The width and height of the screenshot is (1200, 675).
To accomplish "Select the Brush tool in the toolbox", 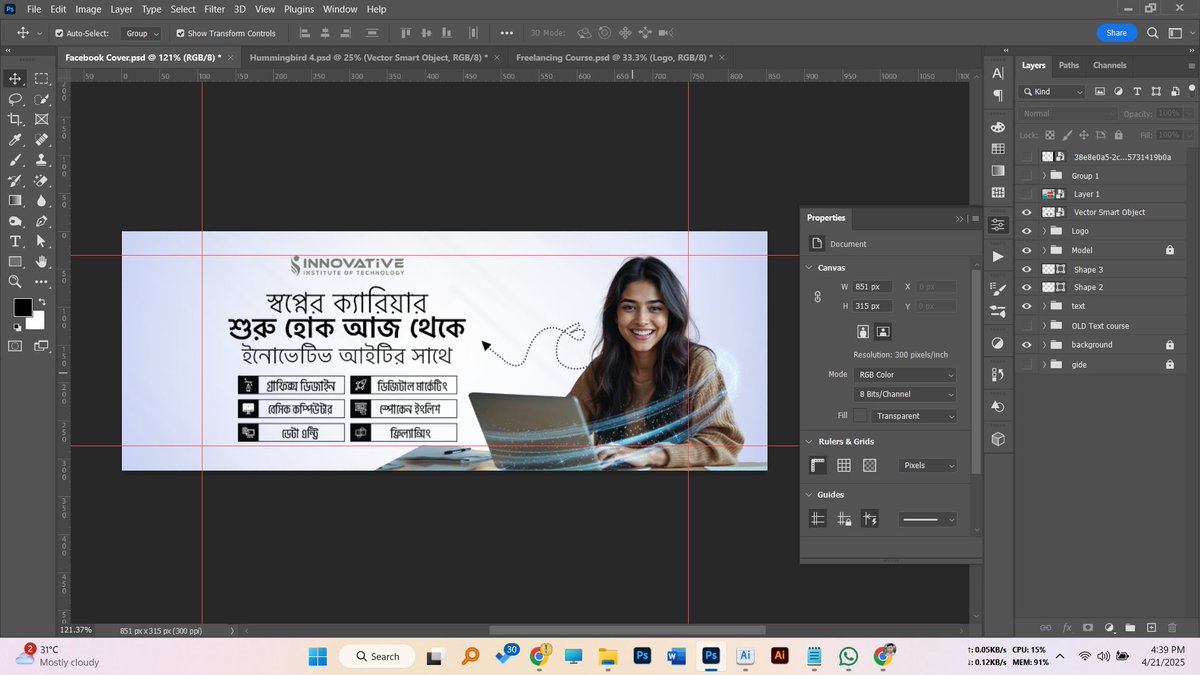I will point(16,160).
